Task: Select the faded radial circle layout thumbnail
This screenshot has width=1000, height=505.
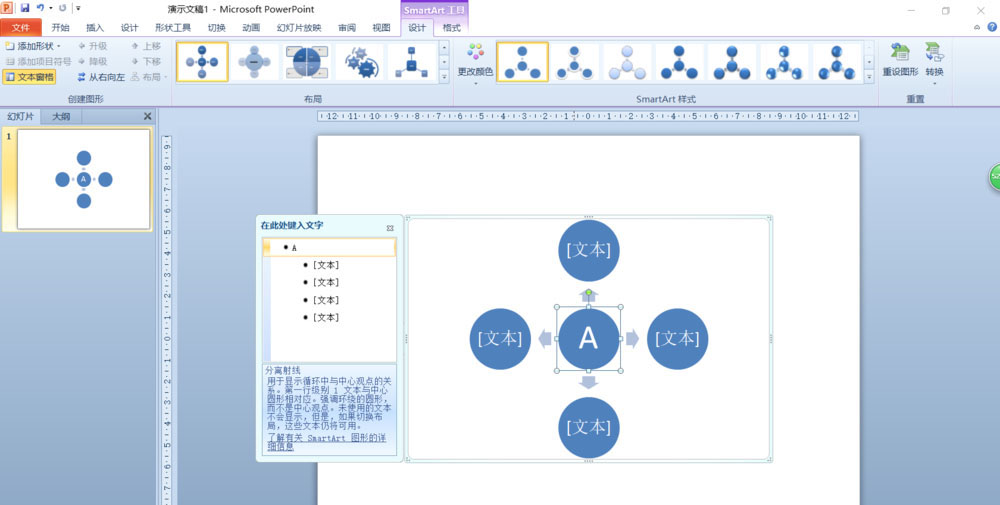Action: (254, 62)
